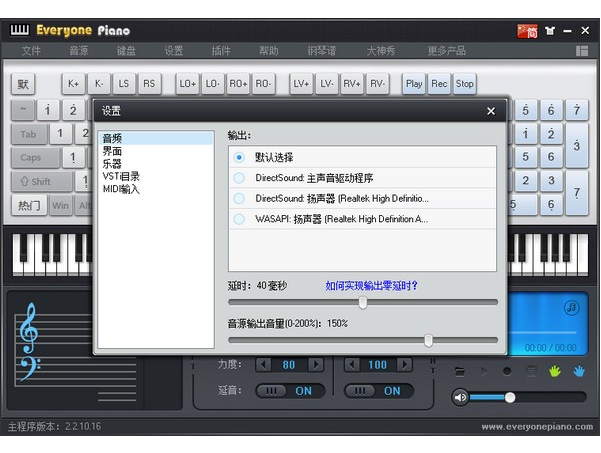Screen dimensions: 601x453
Task: Increase 力度 value with right arrow
Action: coord(316,365)
